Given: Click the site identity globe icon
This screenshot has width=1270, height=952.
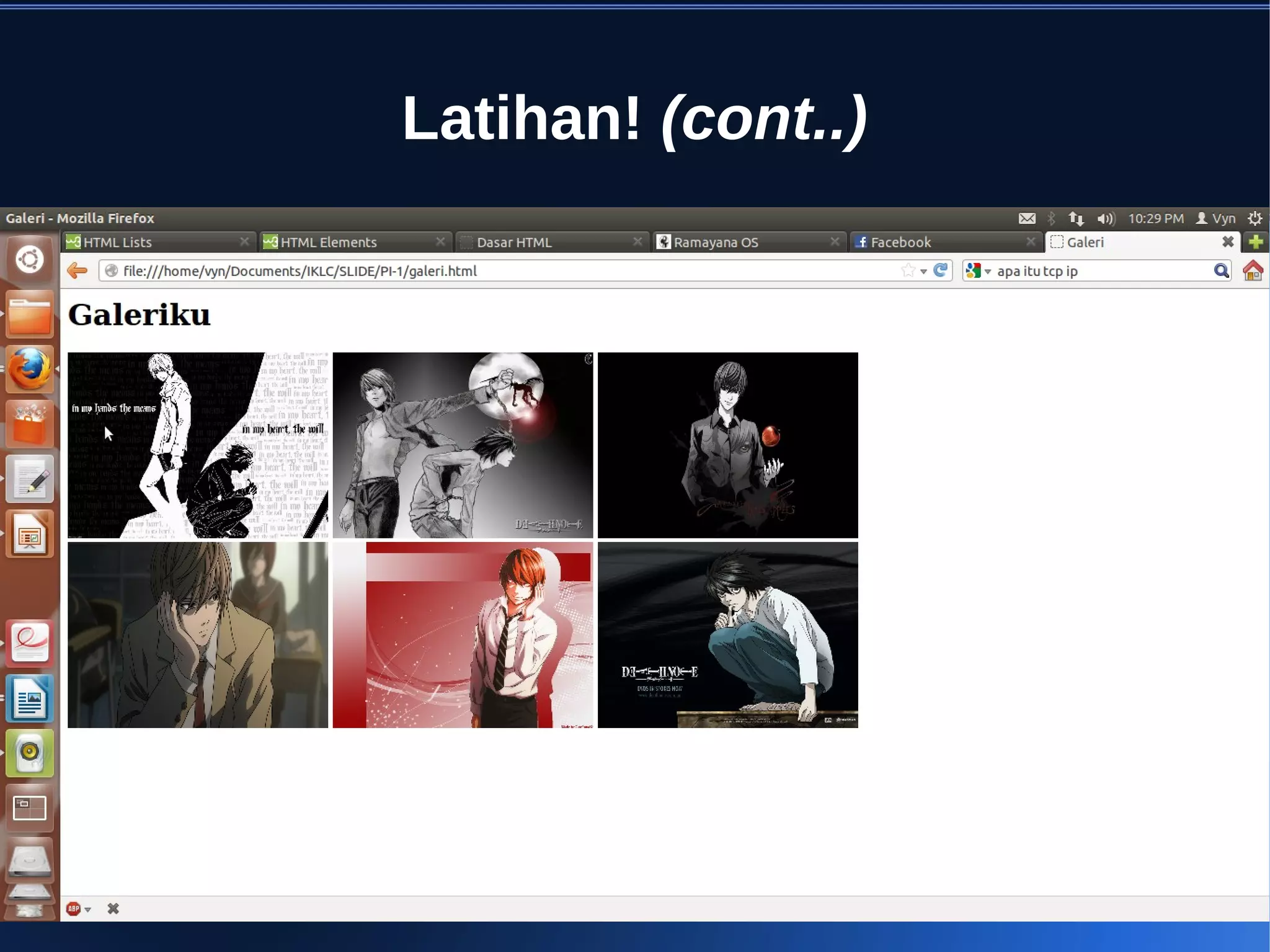Looking at the screenshot, I should tap(112, 270).
